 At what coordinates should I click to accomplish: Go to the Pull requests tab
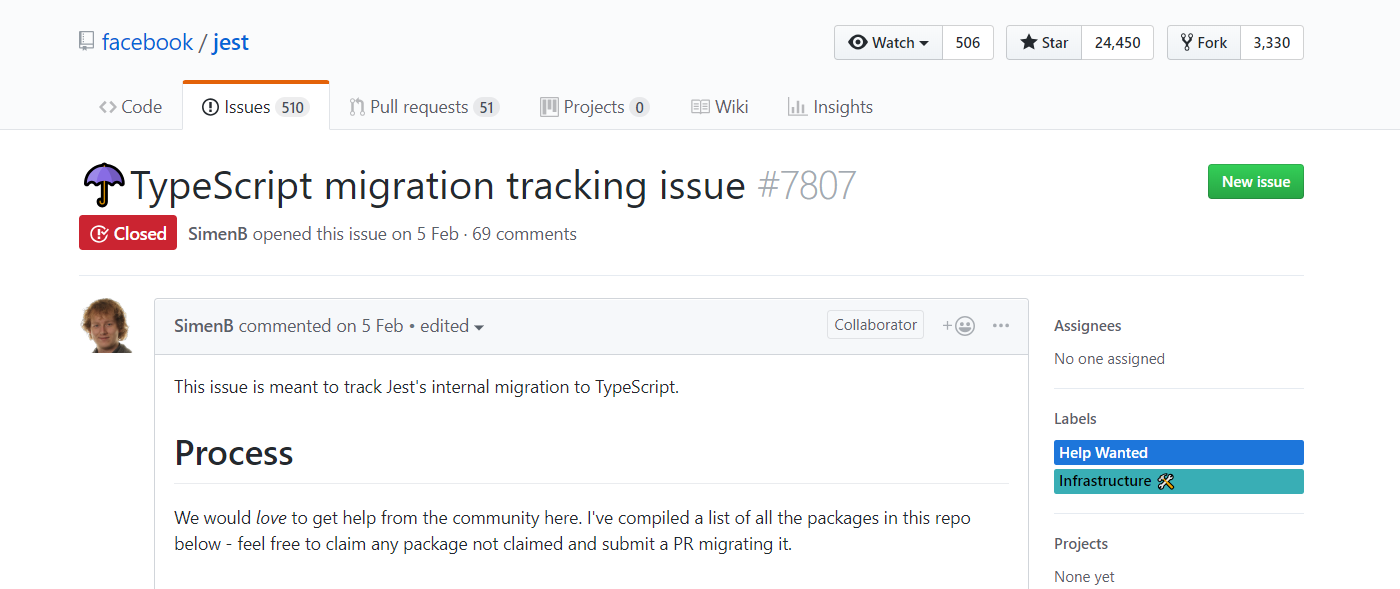(424, 107)
